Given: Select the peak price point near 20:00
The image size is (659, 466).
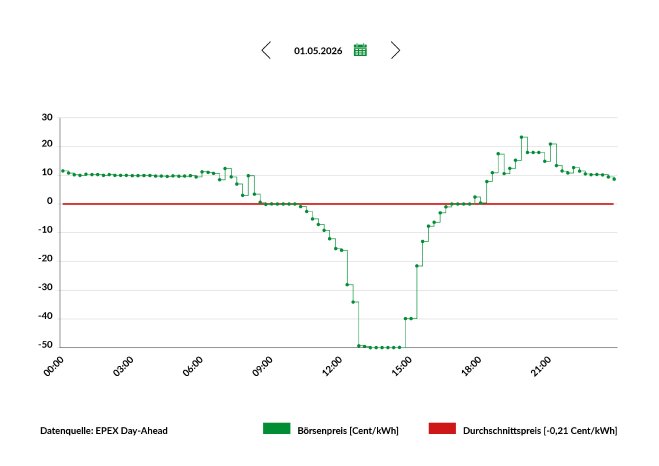Looking at the screenshot, I should 521,137.
